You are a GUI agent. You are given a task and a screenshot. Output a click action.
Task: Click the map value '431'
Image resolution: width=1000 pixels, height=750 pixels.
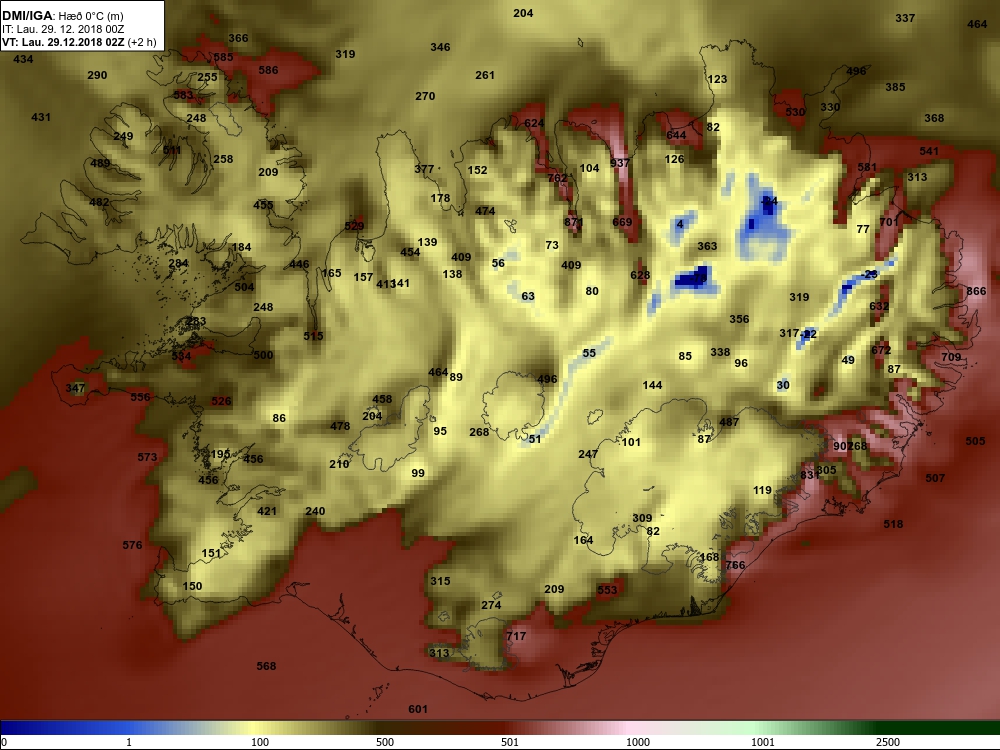41,117
